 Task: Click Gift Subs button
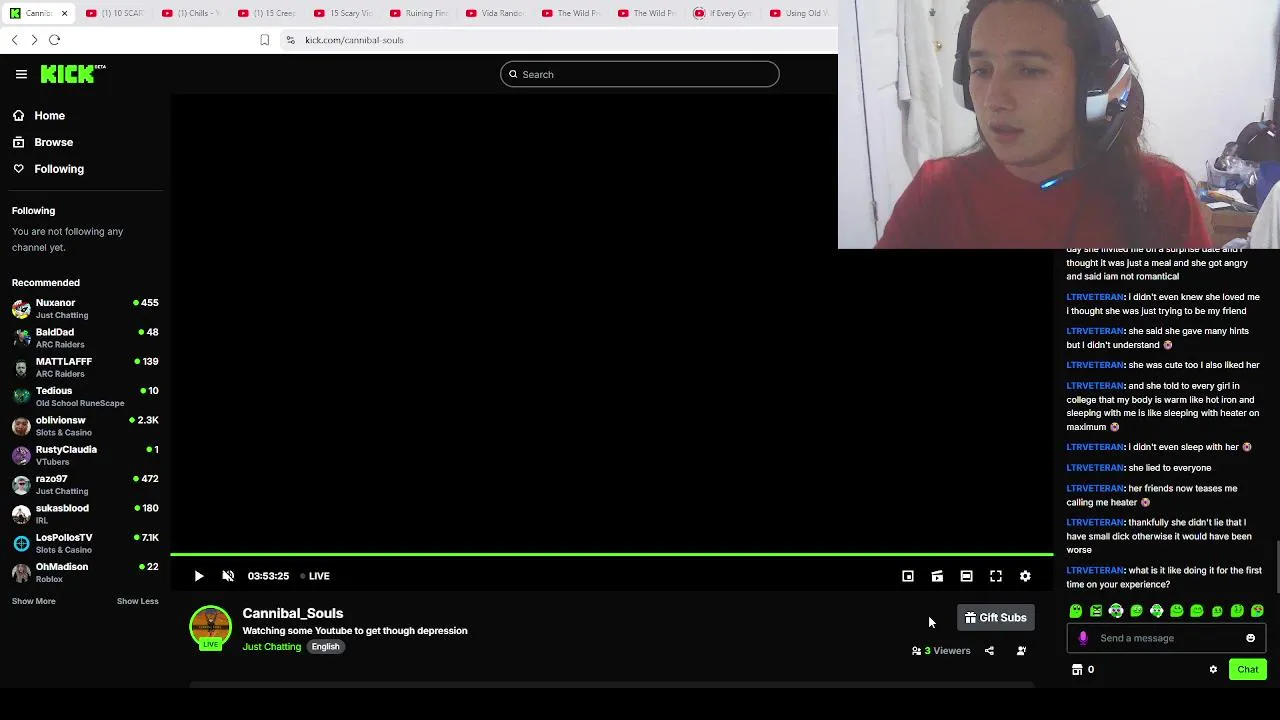[995, 618]
